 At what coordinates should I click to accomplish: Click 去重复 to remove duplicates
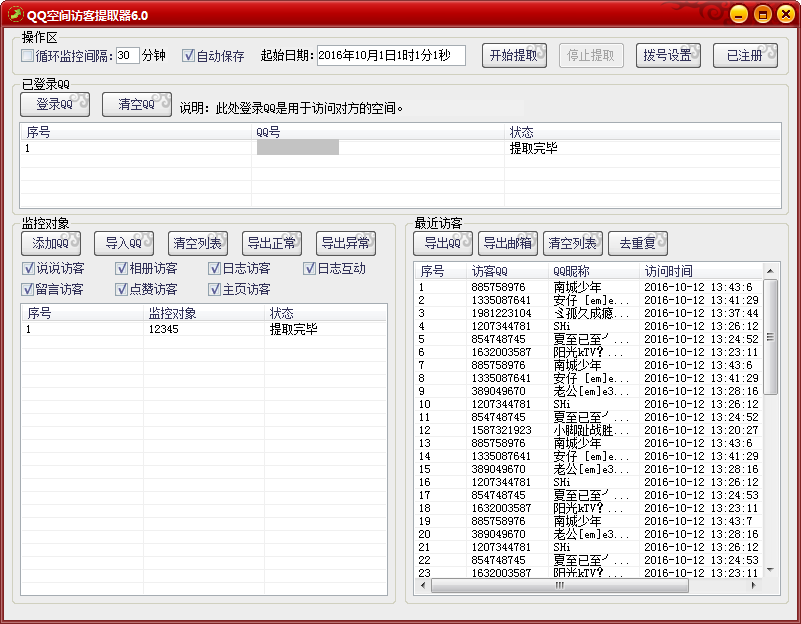point(637,243)
